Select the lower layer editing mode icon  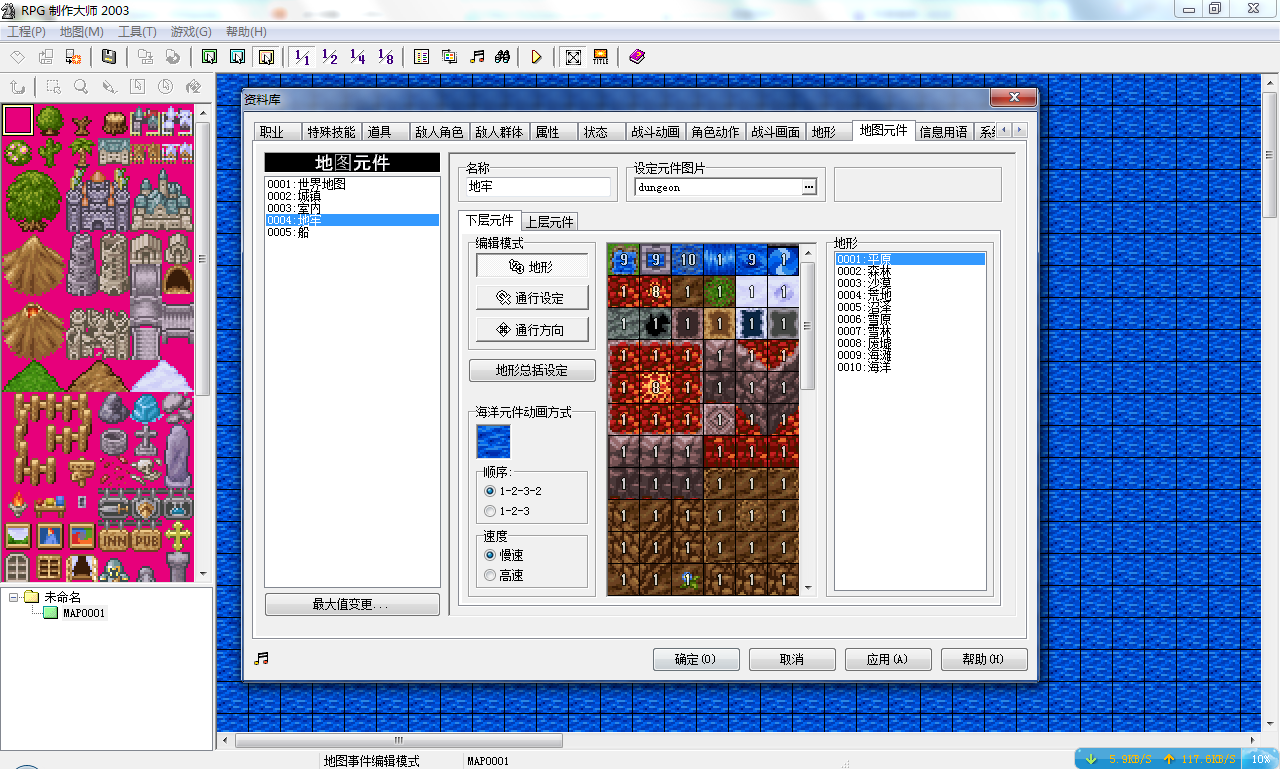click(209, 56)
